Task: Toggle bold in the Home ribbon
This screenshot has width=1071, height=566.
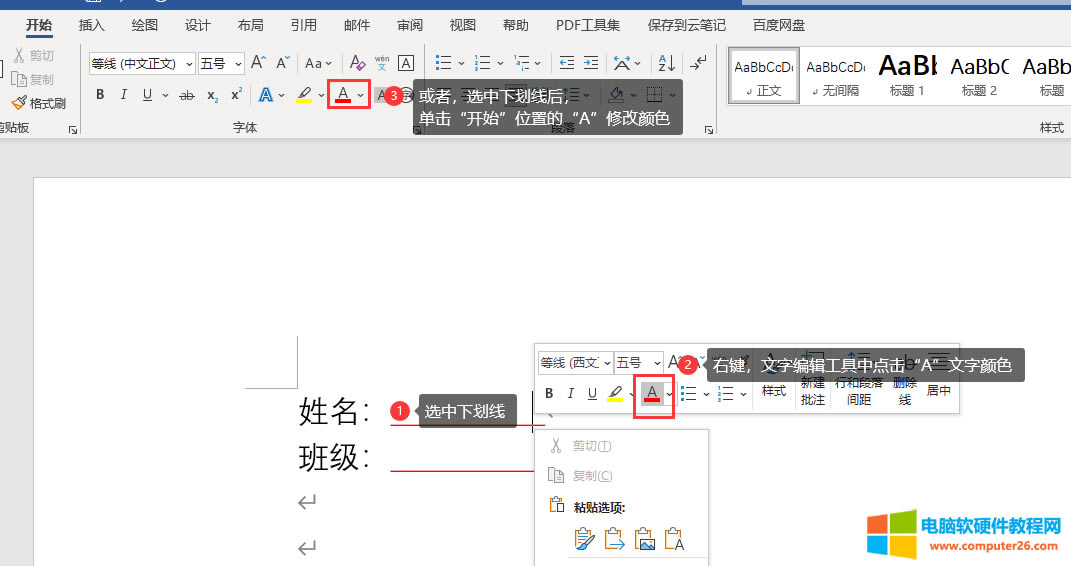Action: click(100, 95)
